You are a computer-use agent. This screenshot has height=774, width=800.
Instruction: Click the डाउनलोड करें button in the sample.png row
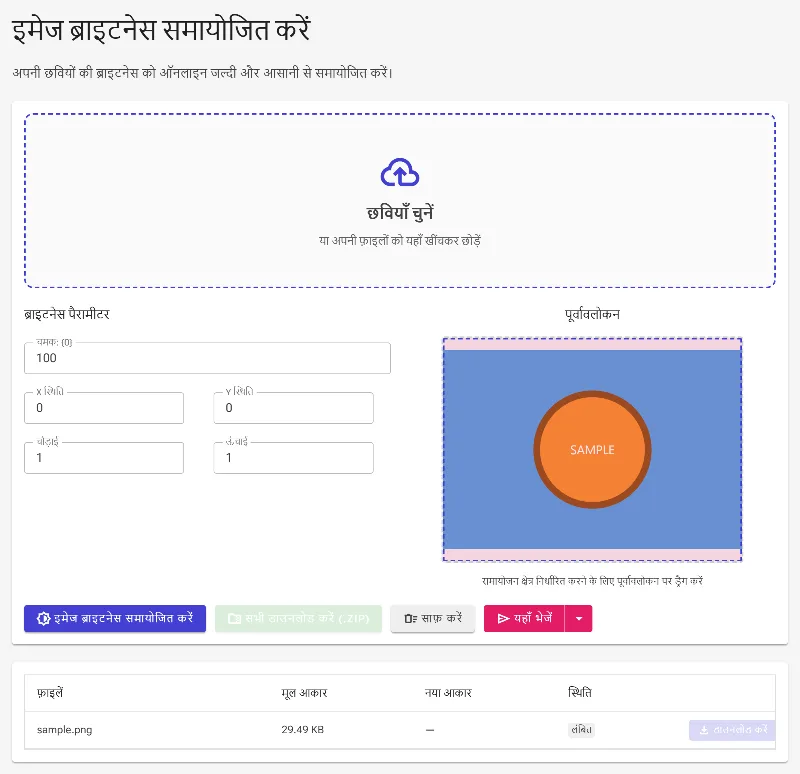(x=732, y=730)
